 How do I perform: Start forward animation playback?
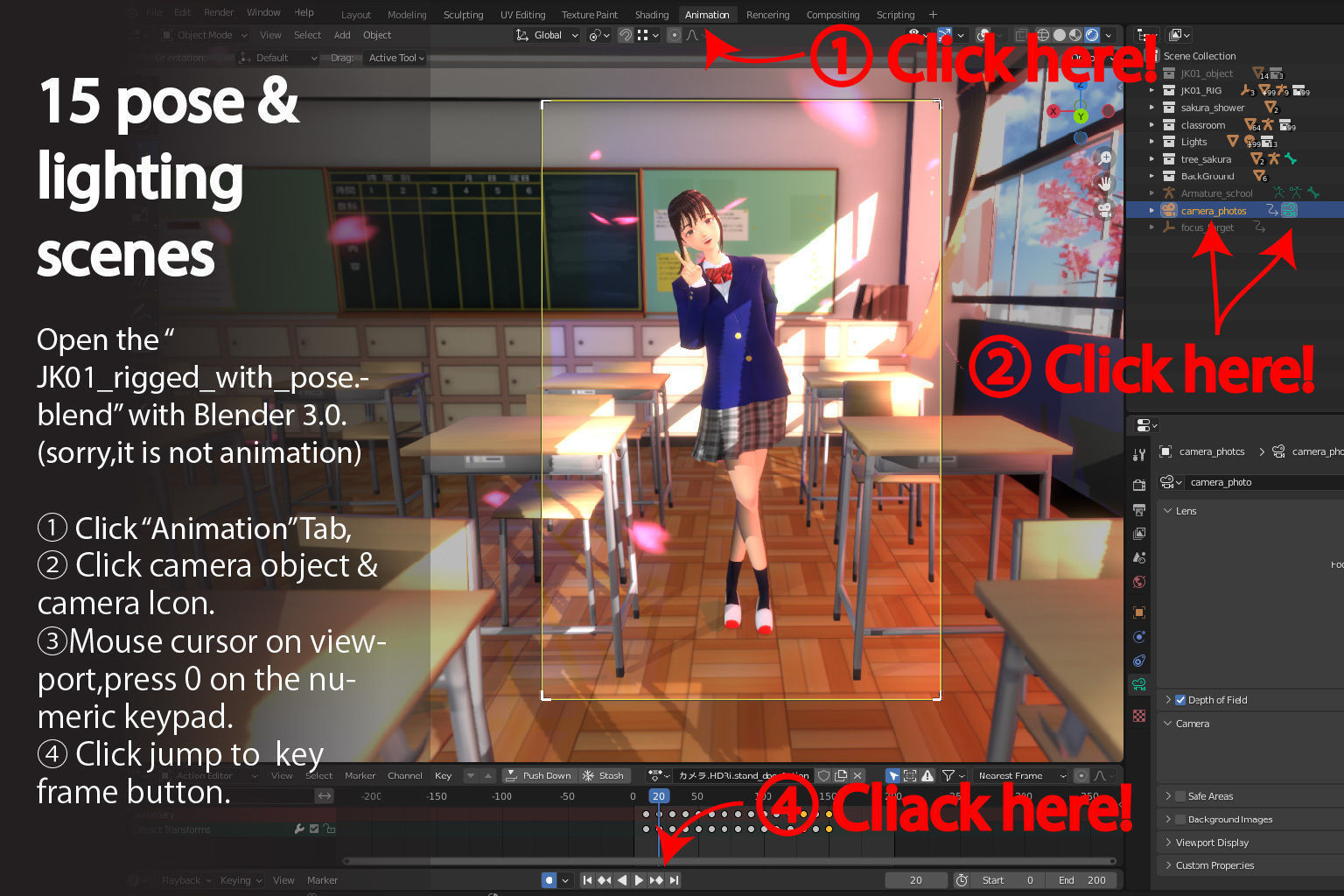pos(639,880)
